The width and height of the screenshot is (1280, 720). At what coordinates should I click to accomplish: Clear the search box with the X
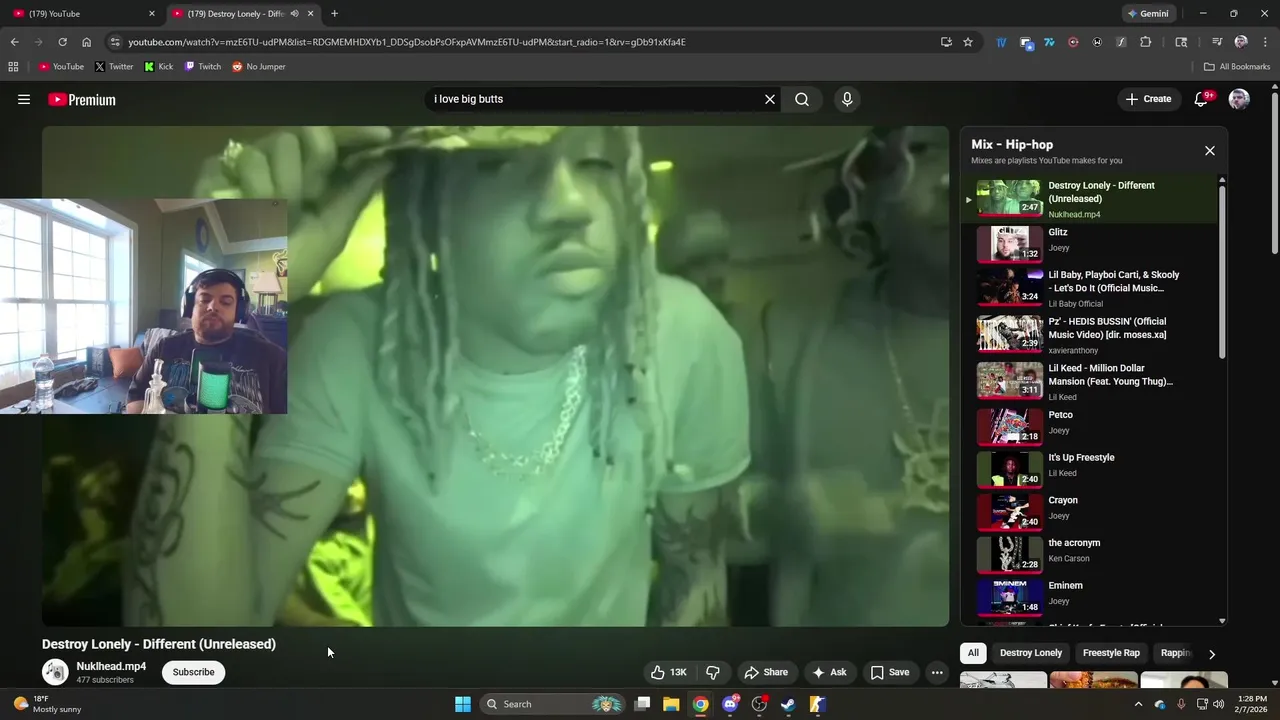pyautogui.click(x=770, y=99)
